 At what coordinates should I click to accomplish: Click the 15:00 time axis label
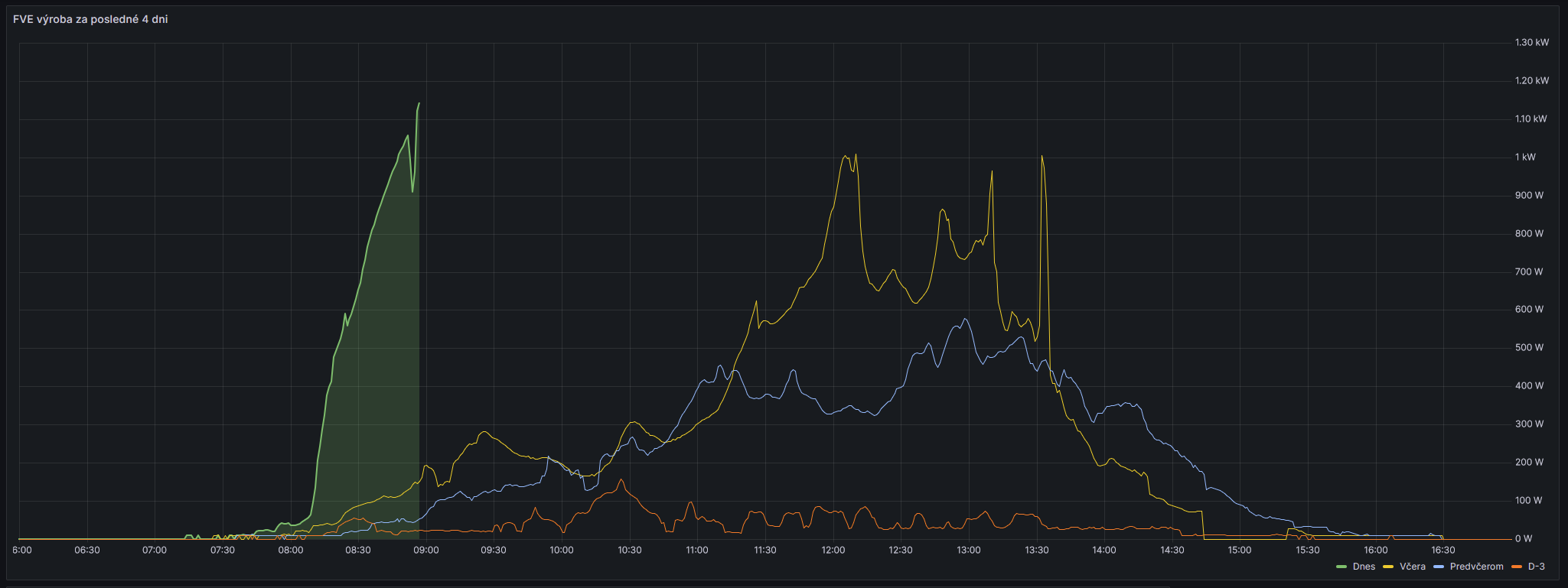point(1240,551)
